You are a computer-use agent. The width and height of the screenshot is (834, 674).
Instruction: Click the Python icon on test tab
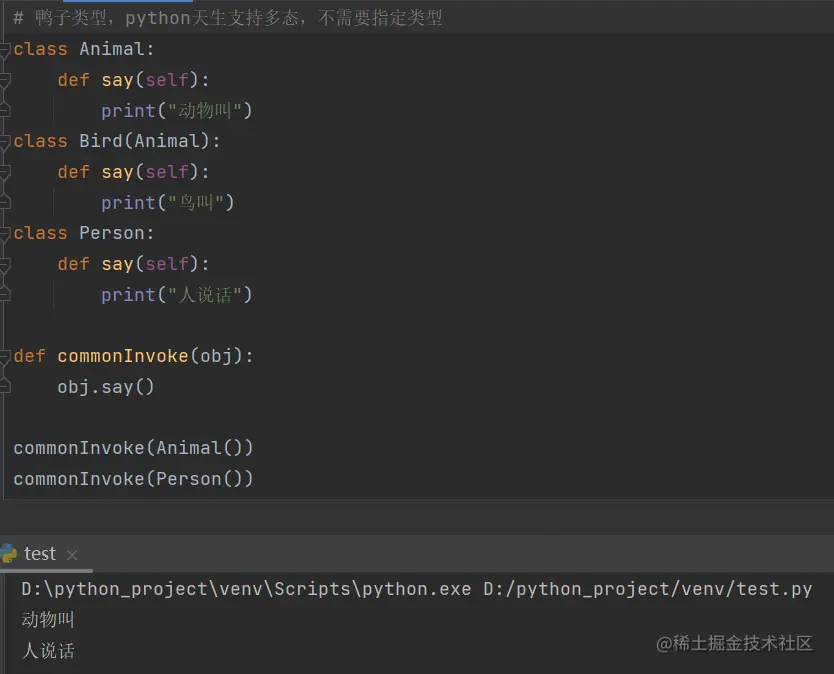[x=8, y=553]
